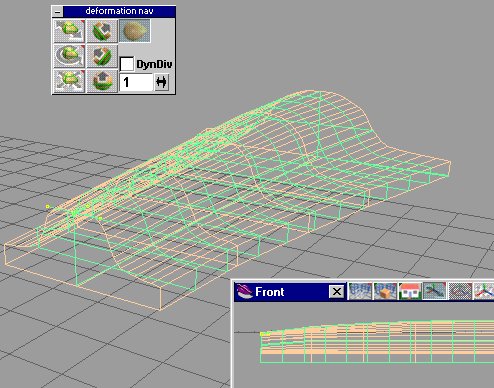Click the double-arrow spinner beside the value field
Image resolution: width=494 pixels, height=388 pixels.
[x=161, y=82]
